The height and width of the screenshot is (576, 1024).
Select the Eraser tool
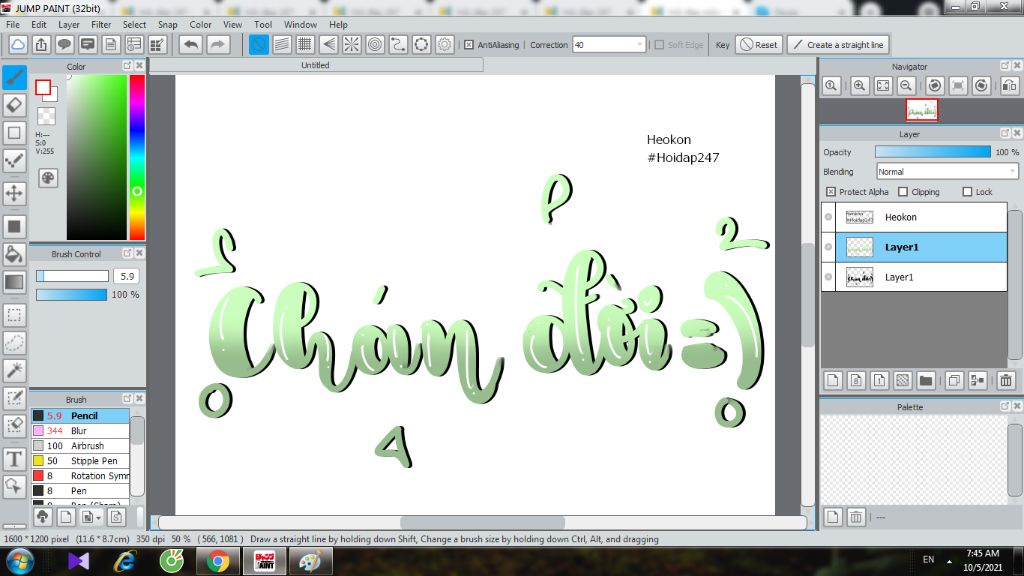coord(14,105)
